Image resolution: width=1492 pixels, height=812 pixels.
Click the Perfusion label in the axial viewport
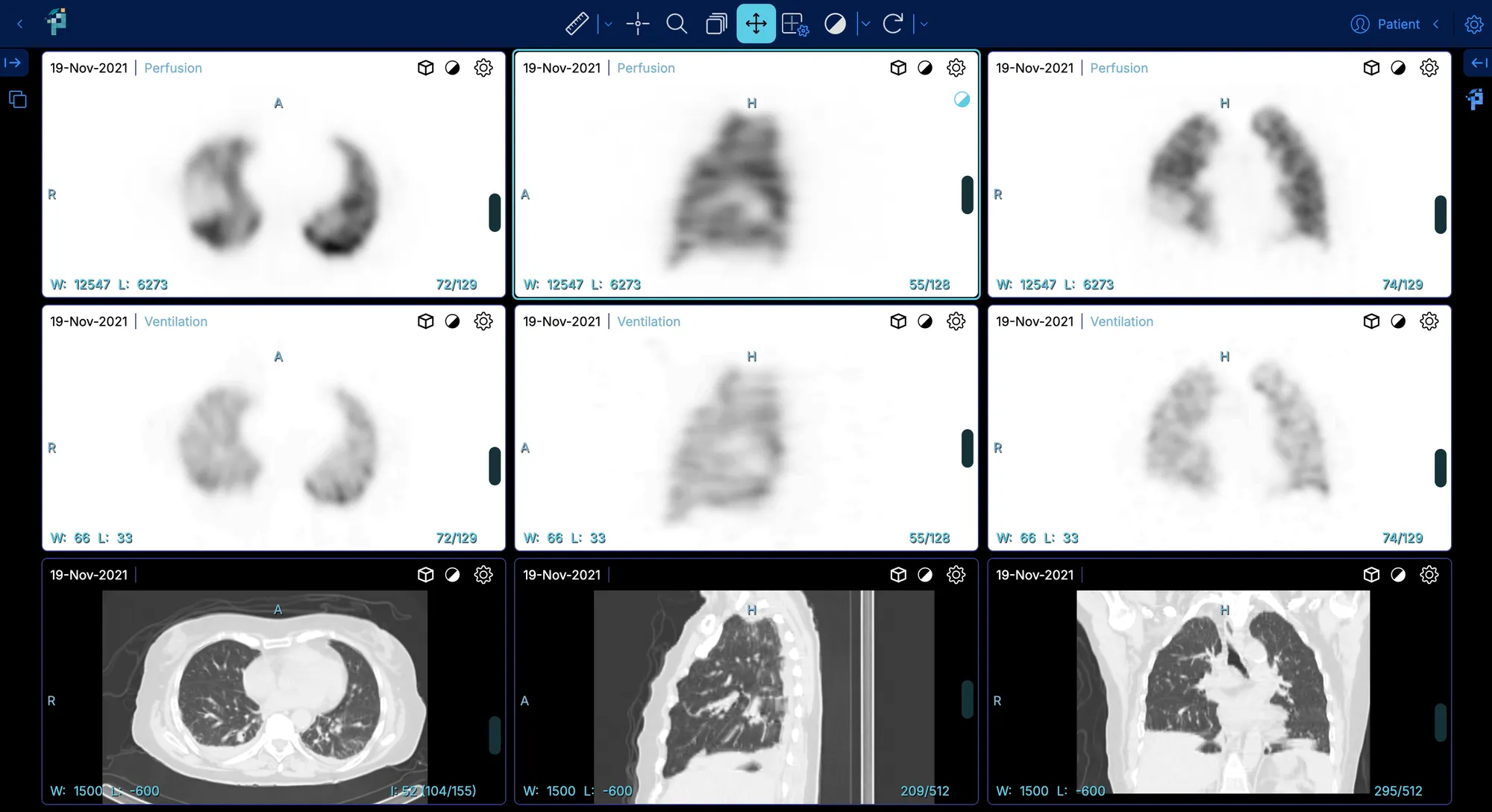(x=173, y=68)
